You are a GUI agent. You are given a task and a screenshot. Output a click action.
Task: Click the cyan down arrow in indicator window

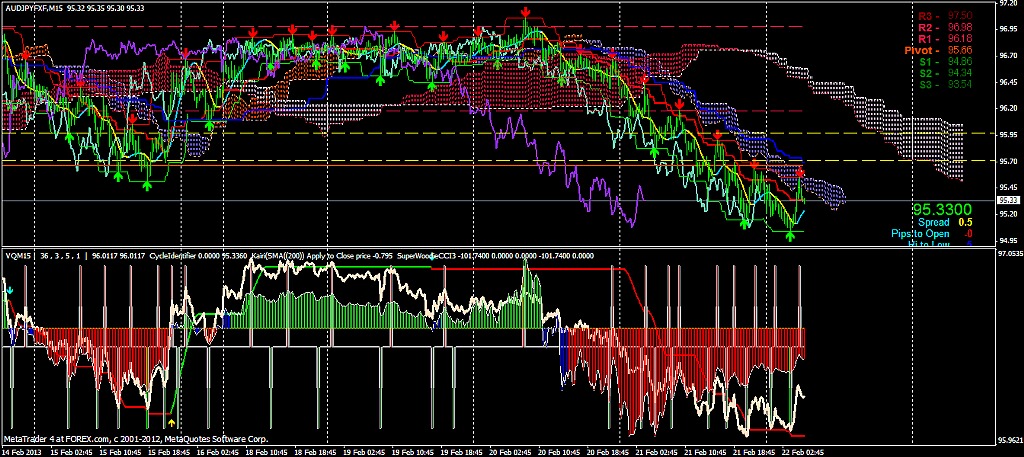coord(10,290)
